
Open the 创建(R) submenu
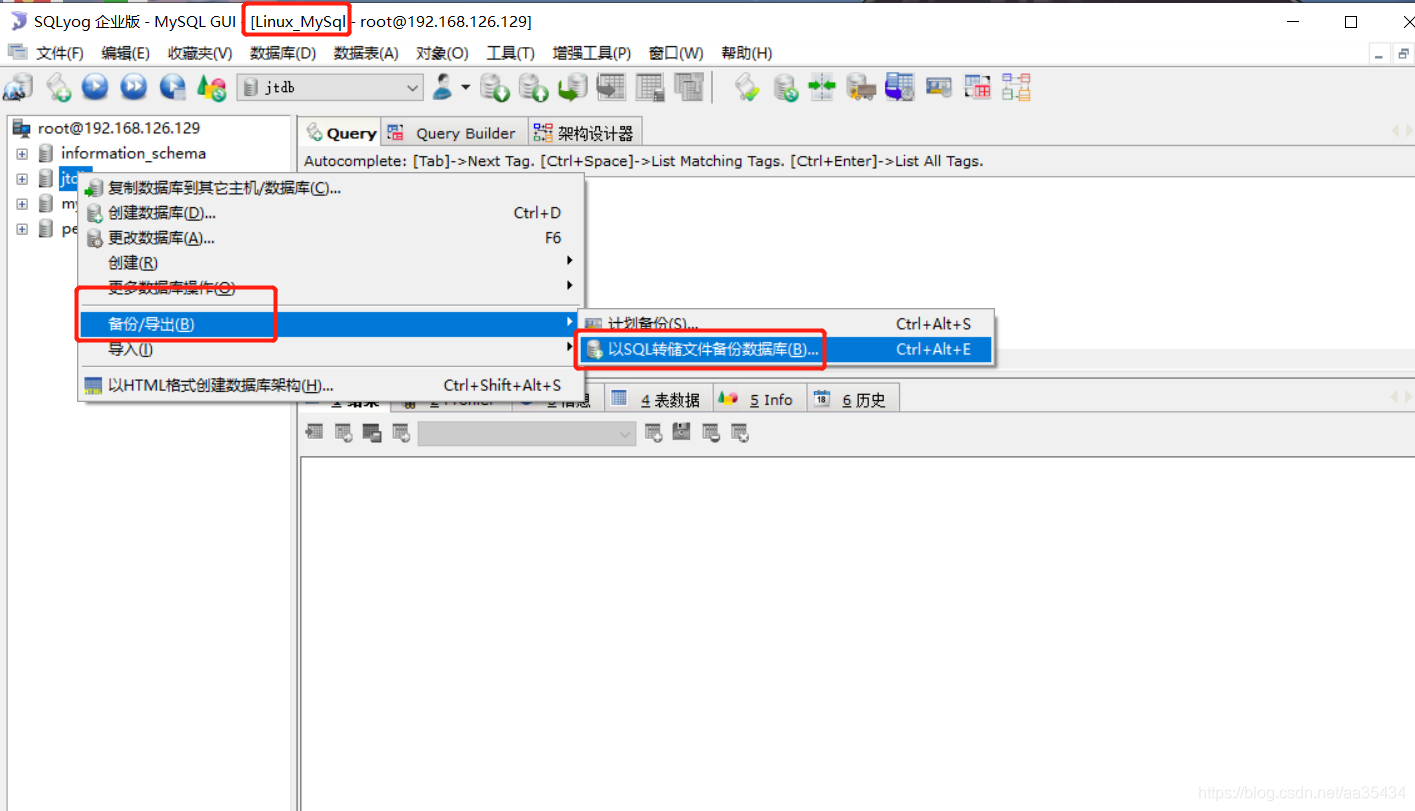pyautogui.click(x=331, y=263)
